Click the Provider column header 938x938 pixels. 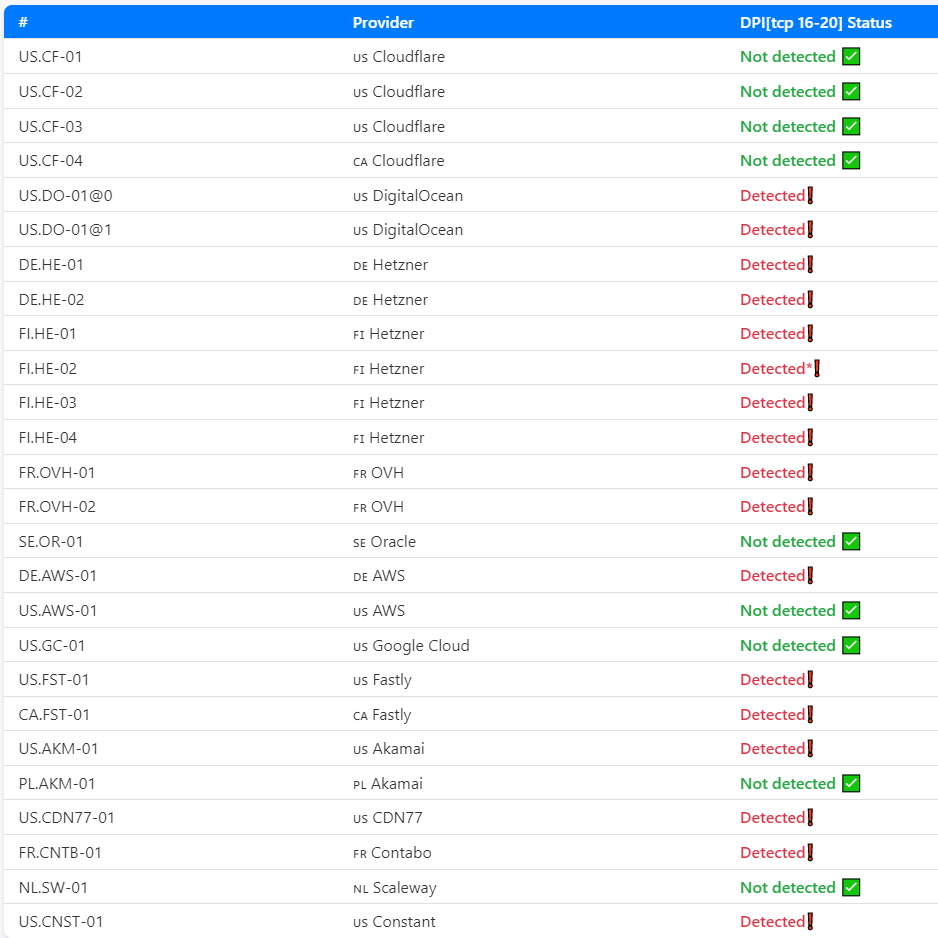coord(383,23)
